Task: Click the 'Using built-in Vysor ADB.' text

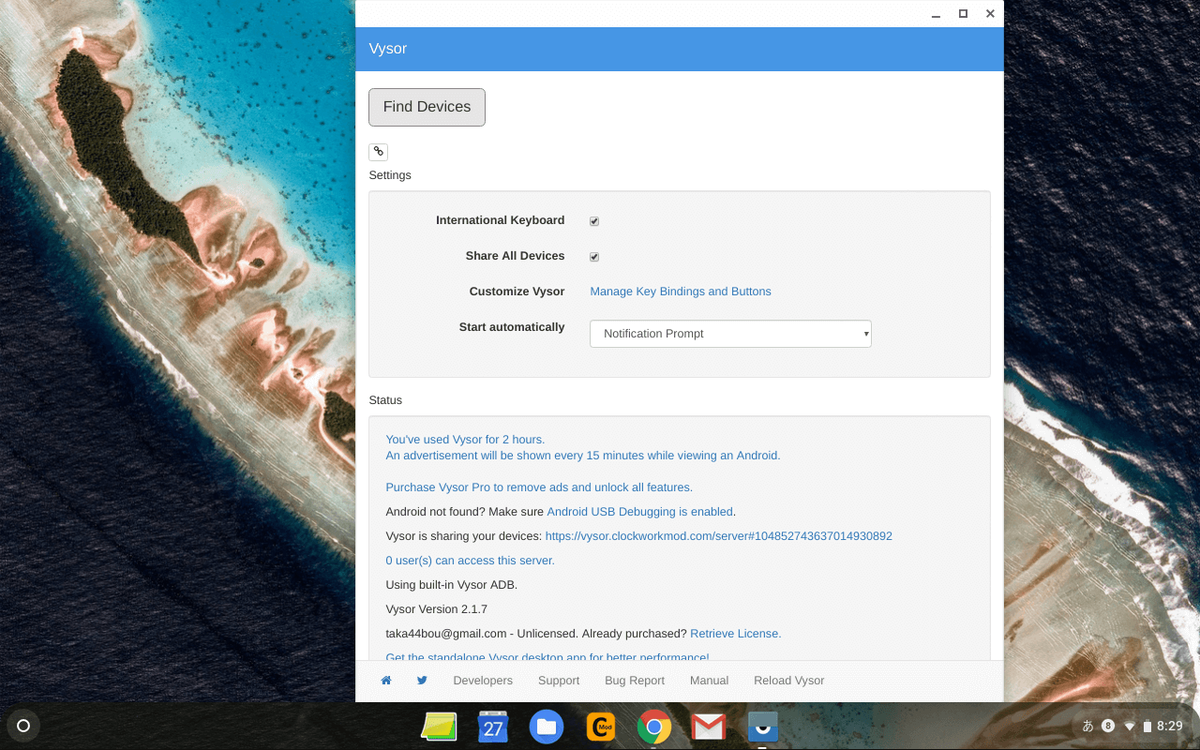Action: click(452, 584)
